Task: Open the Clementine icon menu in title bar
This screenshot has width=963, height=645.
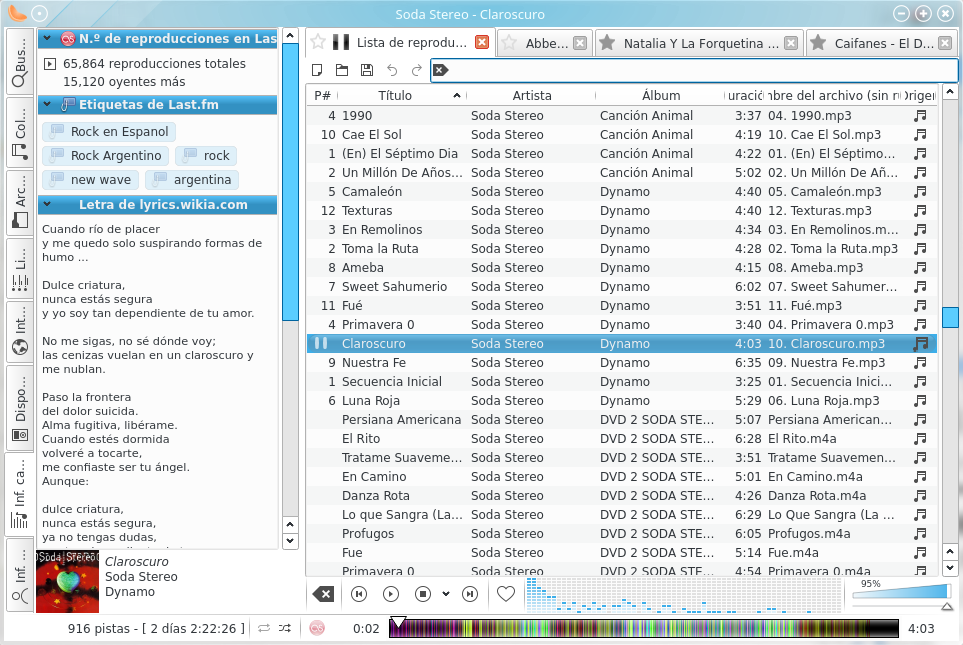Action: [17, 13]
